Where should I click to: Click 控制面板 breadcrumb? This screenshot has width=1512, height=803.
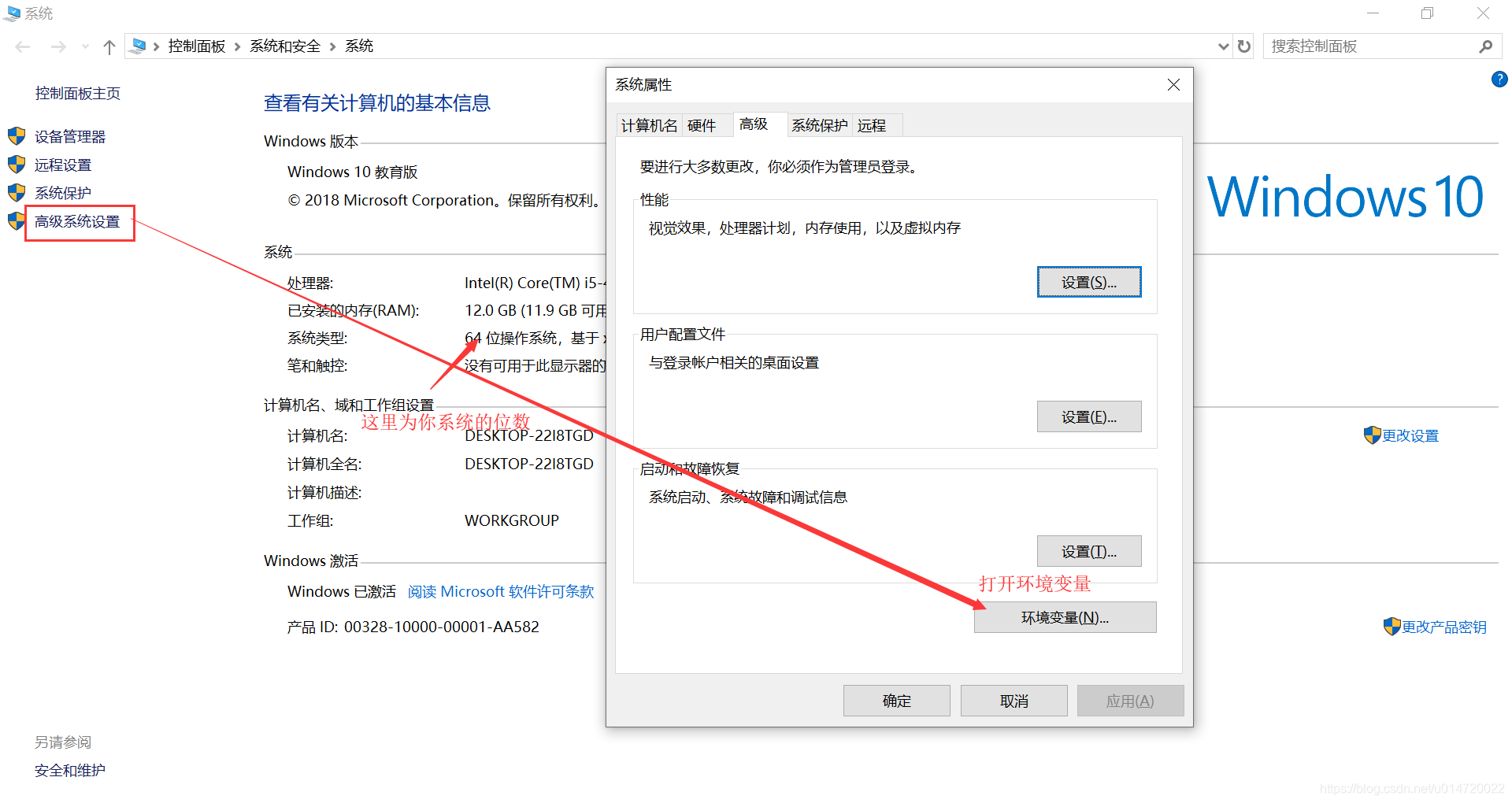click(197, 46)
